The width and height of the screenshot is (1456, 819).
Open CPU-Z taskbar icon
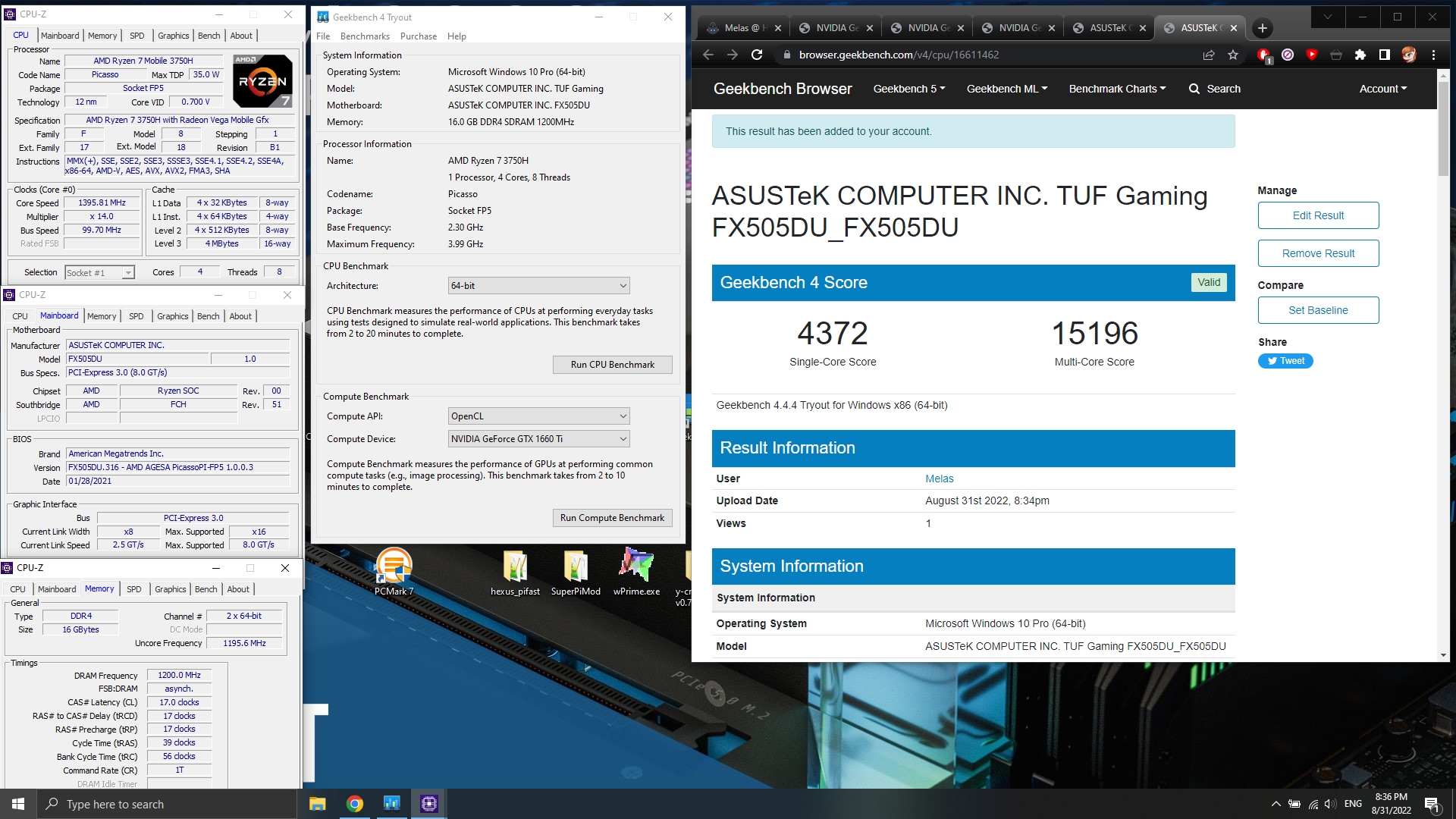click(x=429, y=804)
